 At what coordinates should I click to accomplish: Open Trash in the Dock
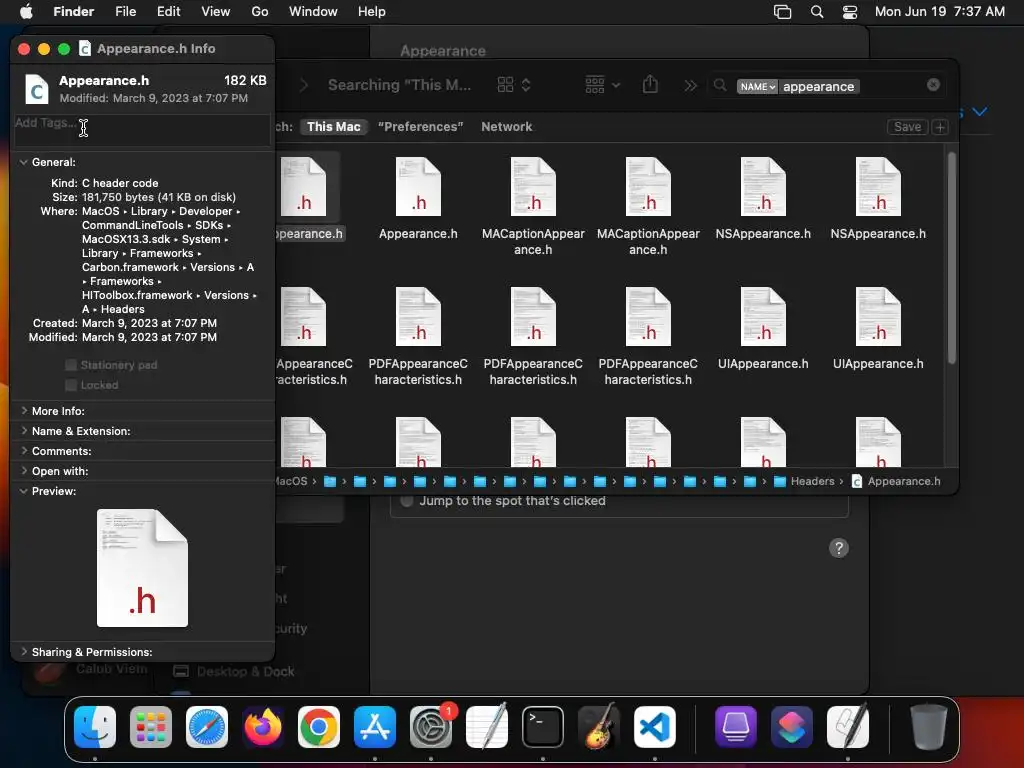[928, 727]
